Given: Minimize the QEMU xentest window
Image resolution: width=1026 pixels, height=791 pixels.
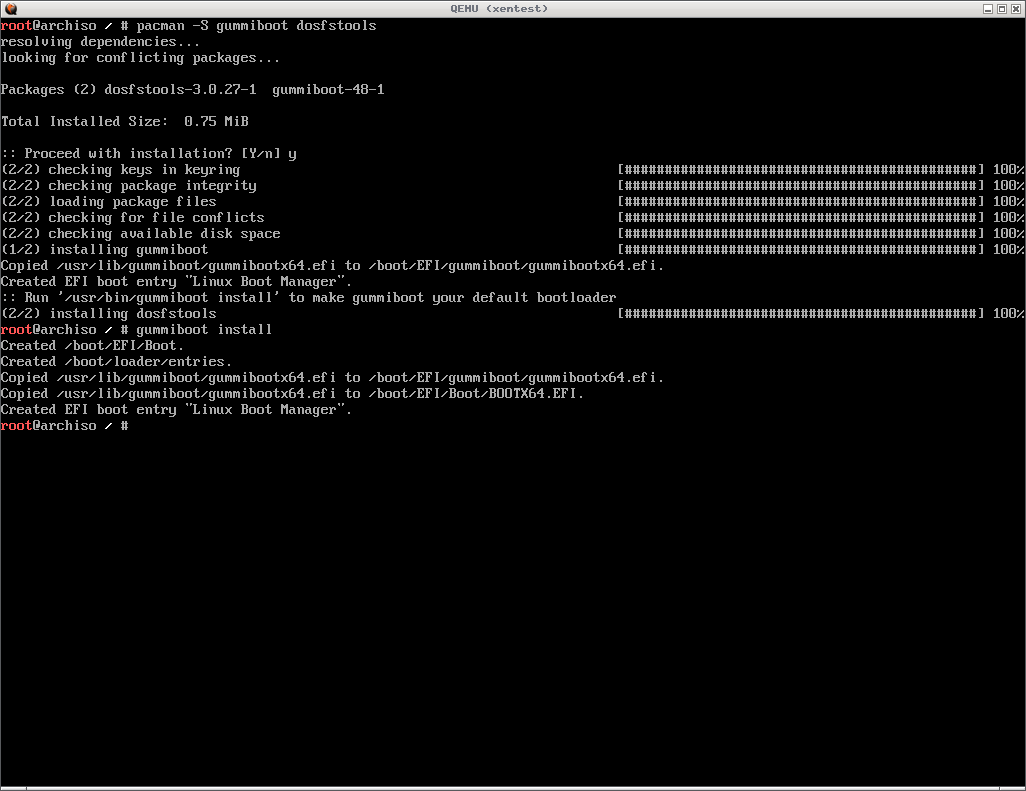Looking at the screenshot, I should [x=987, y=8].
